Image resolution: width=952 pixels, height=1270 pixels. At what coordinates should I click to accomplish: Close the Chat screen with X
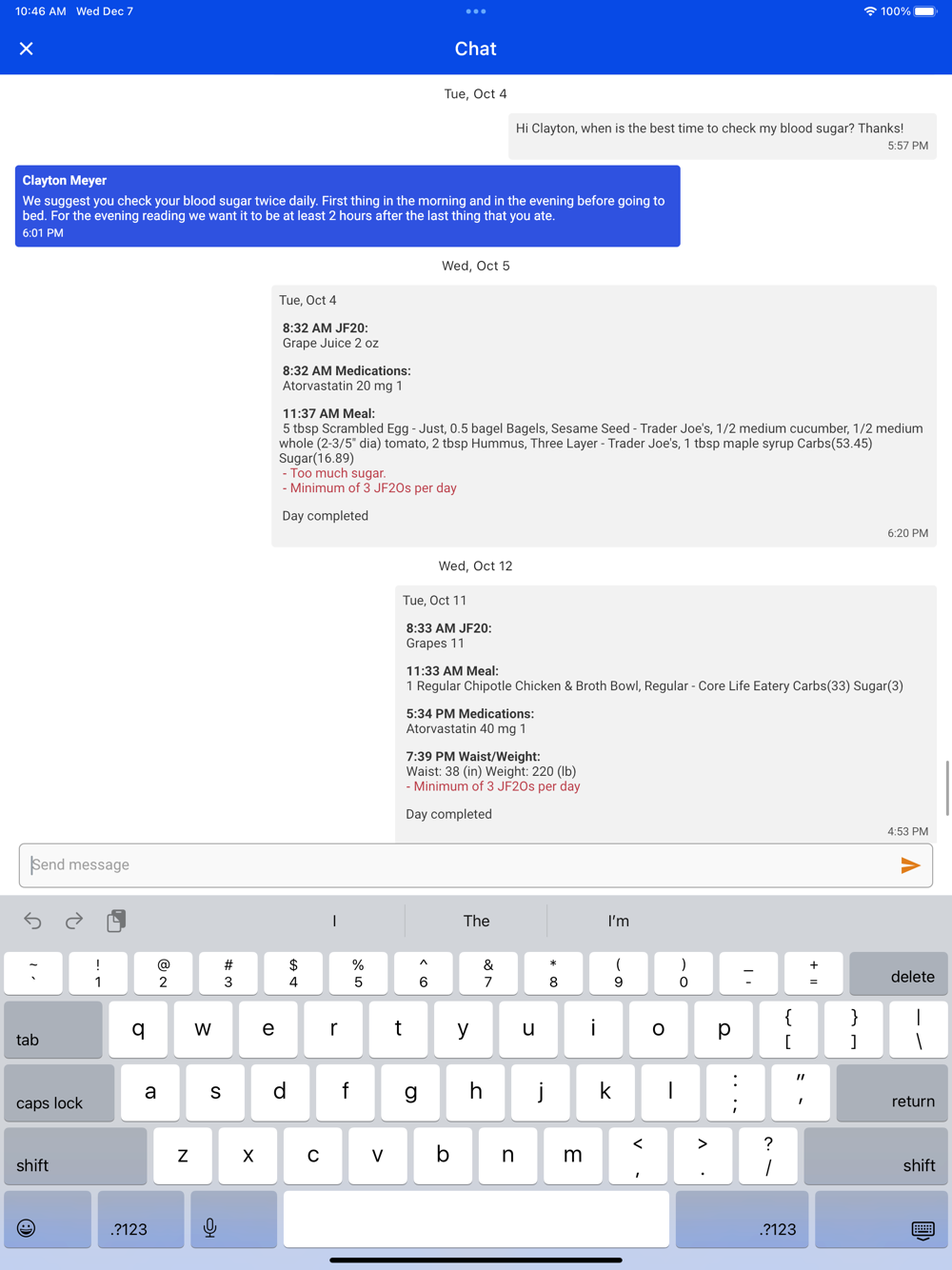[x=27, y=49]
